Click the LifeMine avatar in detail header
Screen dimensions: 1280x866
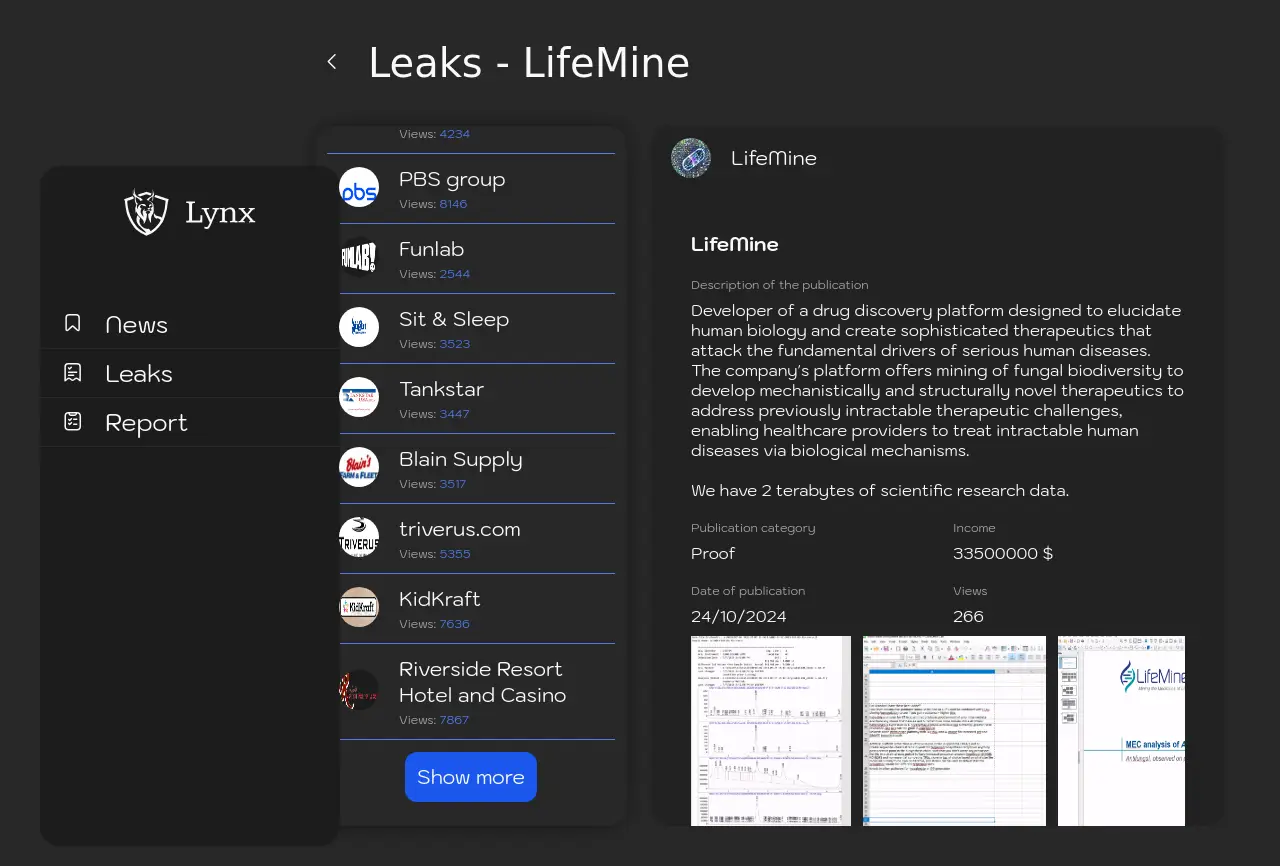[x=691, y=158]
